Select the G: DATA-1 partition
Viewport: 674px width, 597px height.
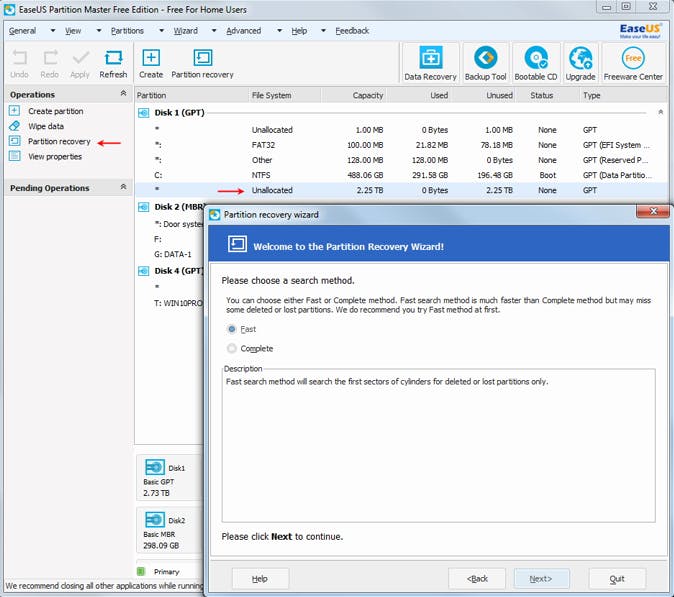point(172,254)
